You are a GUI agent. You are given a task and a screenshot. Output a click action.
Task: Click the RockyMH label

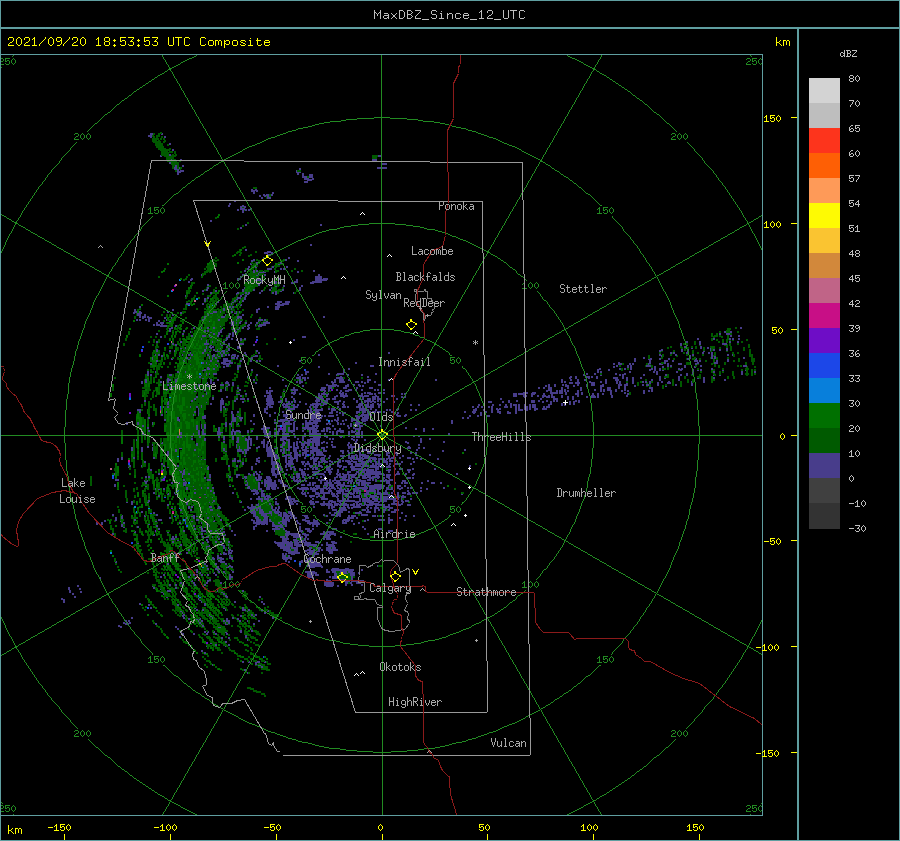tap(264, 280)
